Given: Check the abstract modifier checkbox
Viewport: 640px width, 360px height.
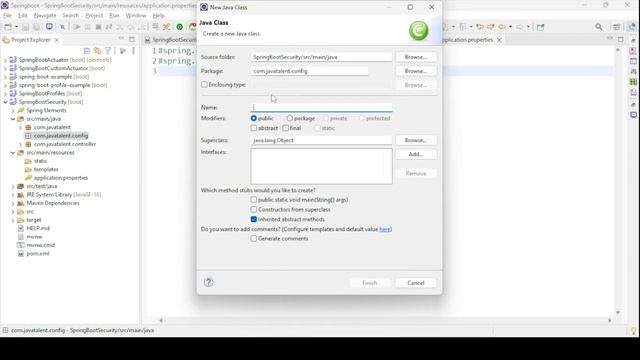Looking at the screenshot, I should coord(254,128).
